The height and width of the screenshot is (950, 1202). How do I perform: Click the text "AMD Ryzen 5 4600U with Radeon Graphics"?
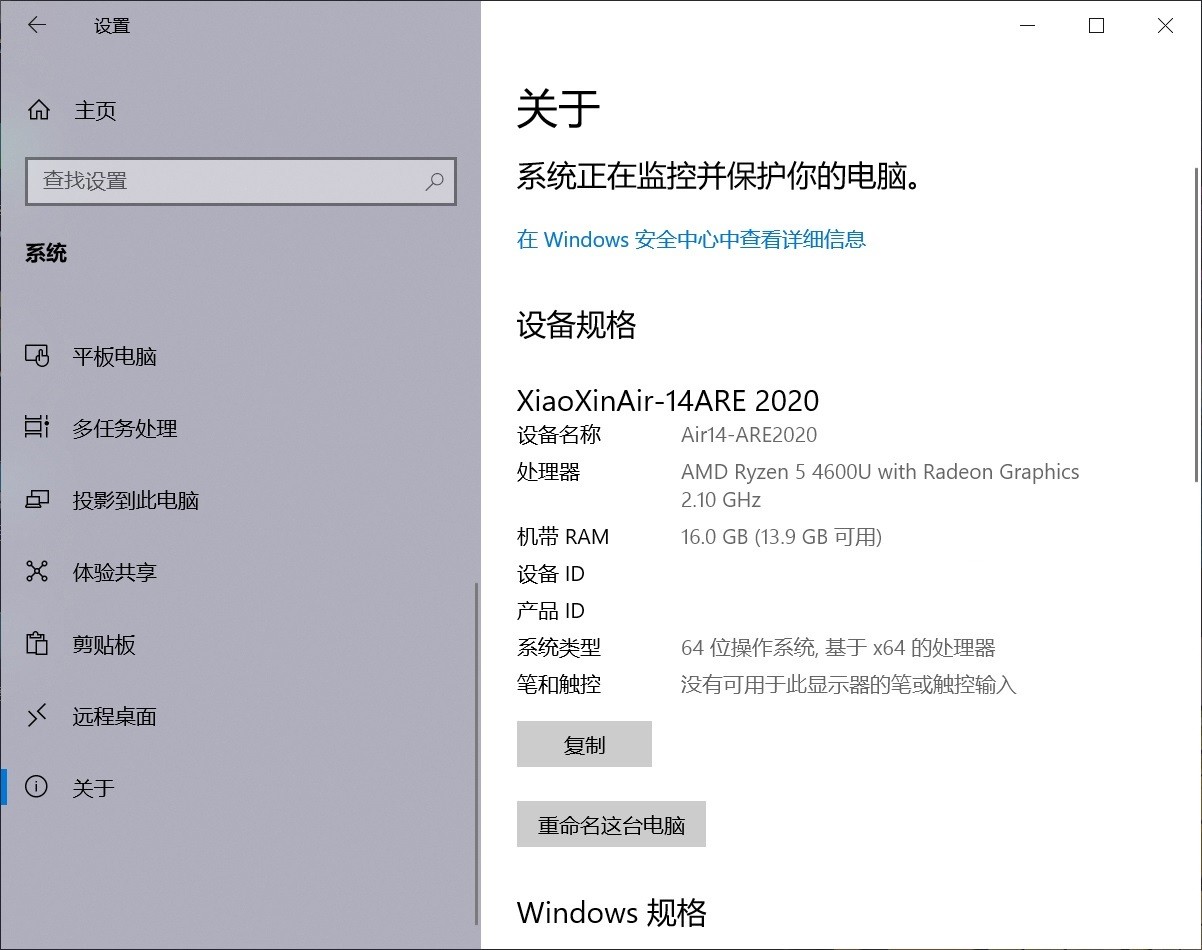tap(880, 472)
